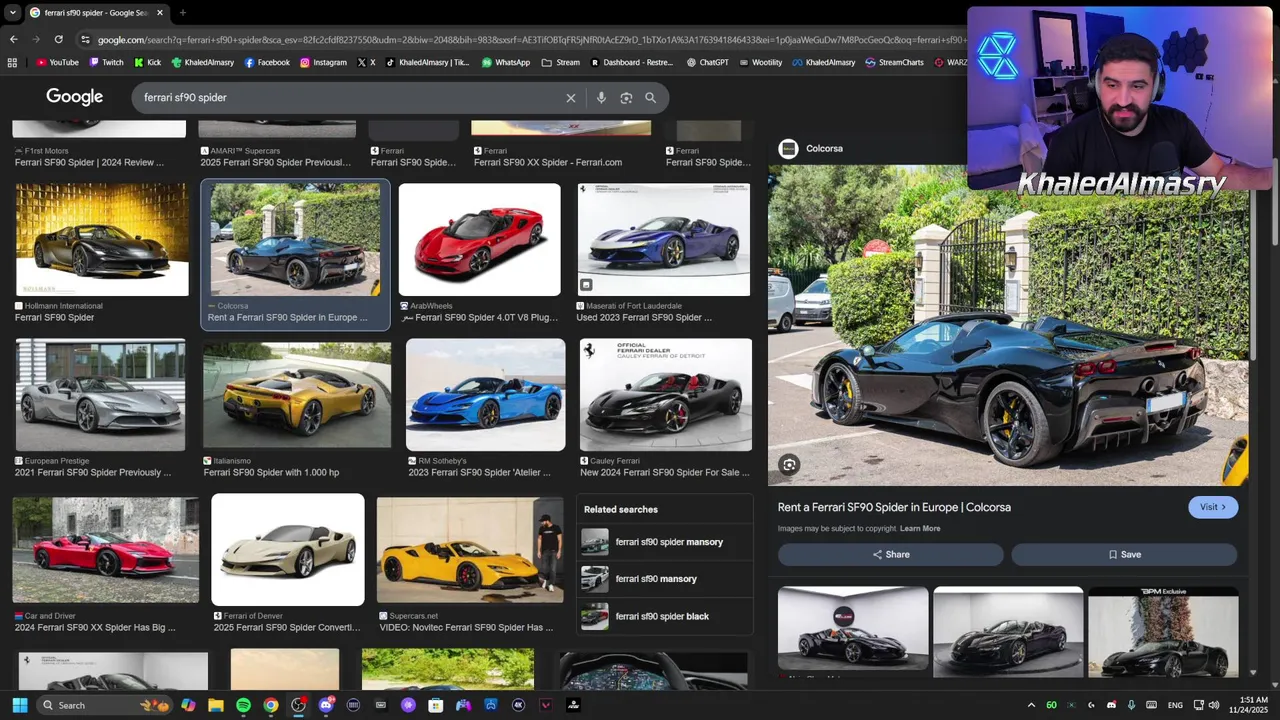Open WhatsApp bookmark

click(x=506, y=62)
